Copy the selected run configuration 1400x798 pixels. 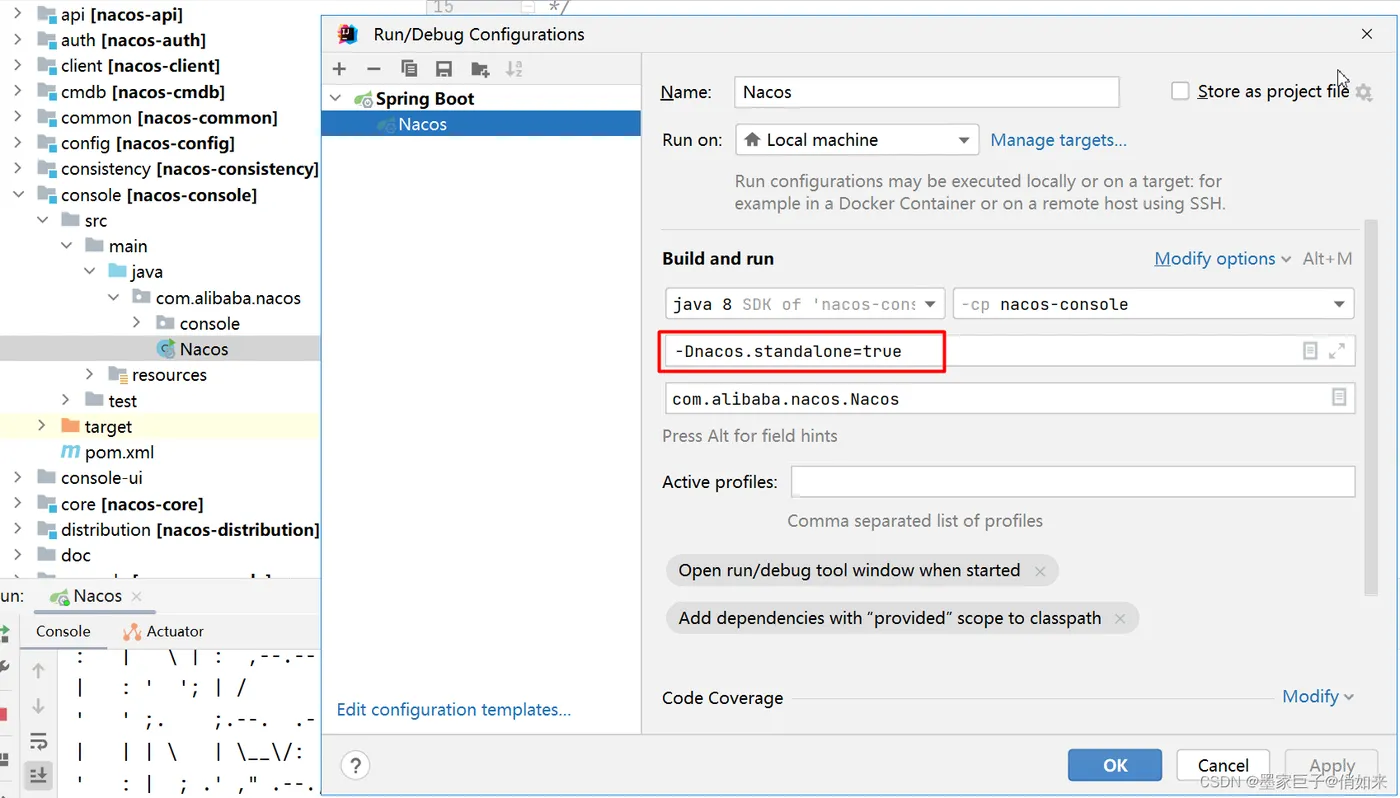(x=409, y=69)
